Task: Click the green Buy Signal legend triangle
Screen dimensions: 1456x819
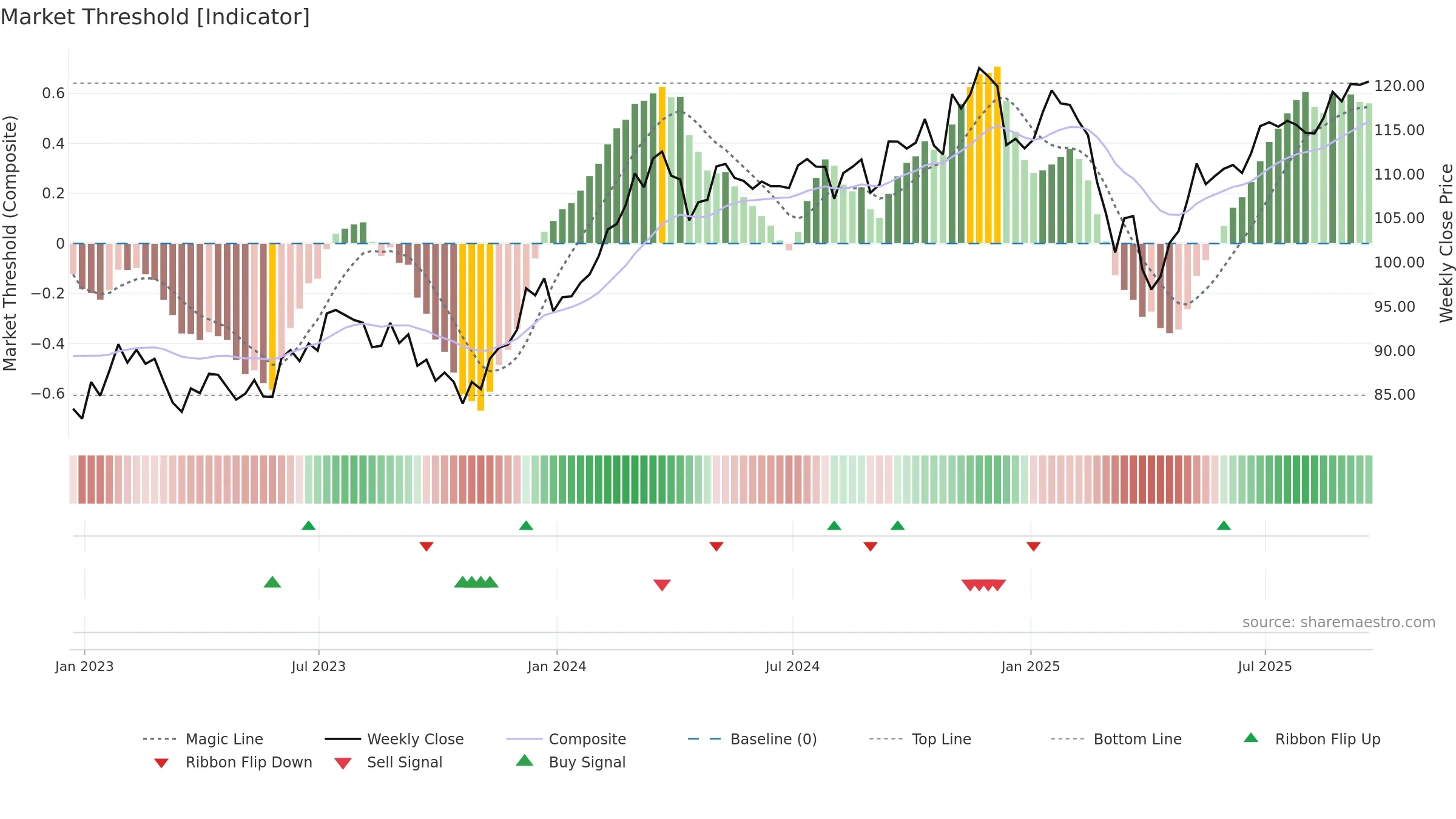Action: [525, 760]
